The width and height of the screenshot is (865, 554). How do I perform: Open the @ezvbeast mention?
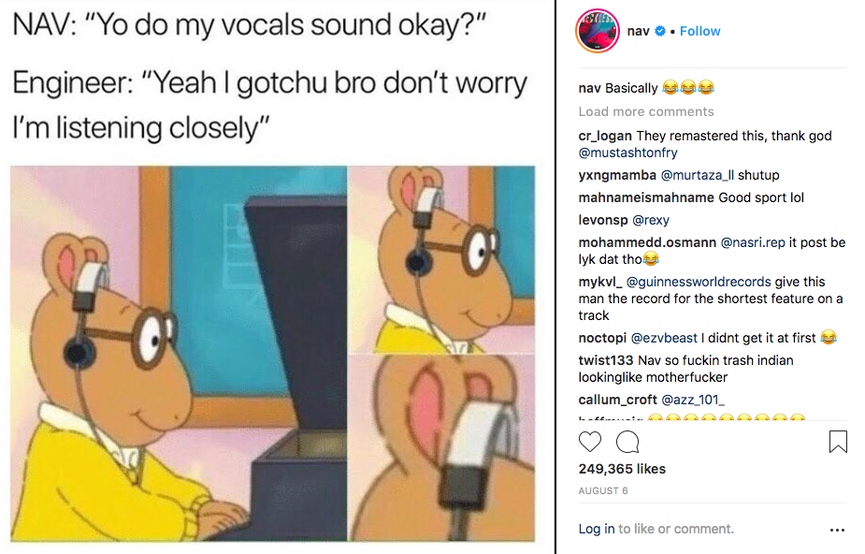pos(664,338)
